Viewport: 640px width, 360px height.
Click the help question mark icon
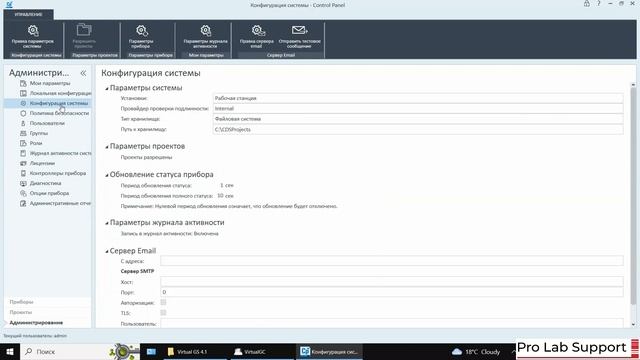598,4
